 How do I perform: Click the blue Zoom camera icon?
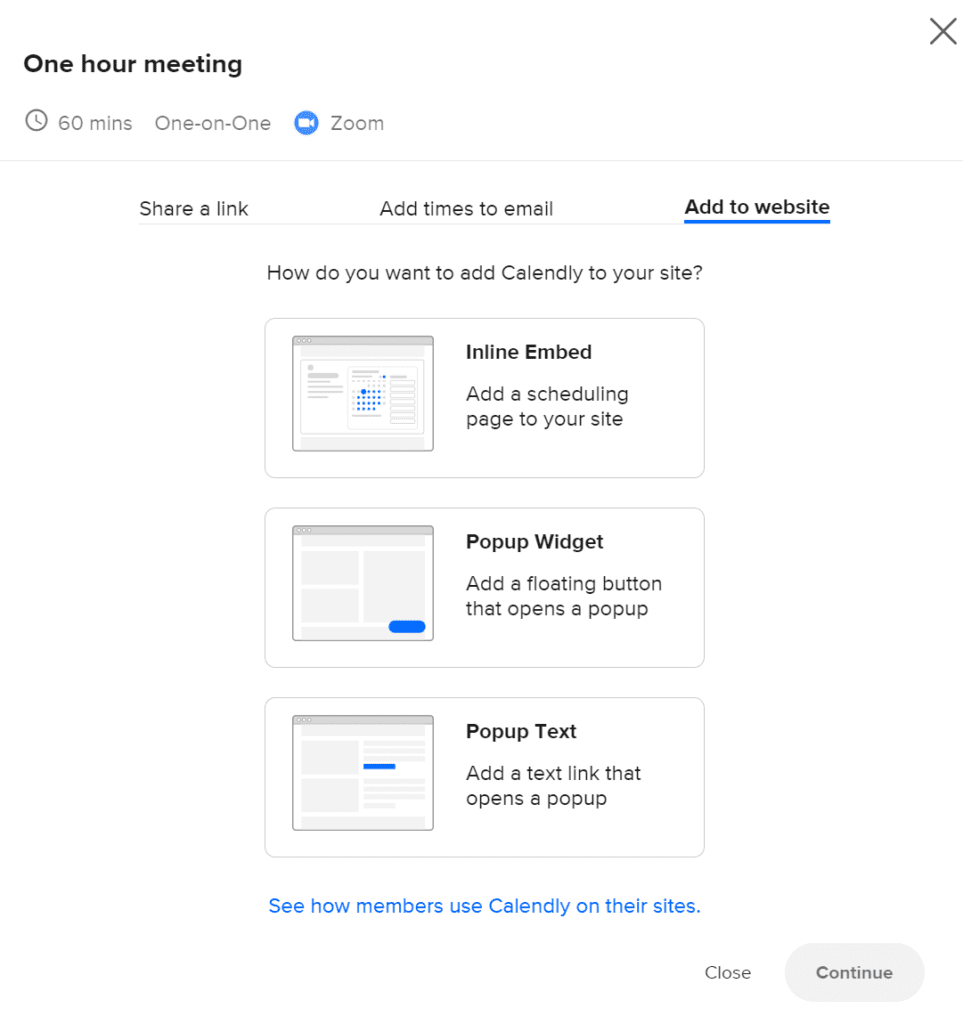pos(306,123)
